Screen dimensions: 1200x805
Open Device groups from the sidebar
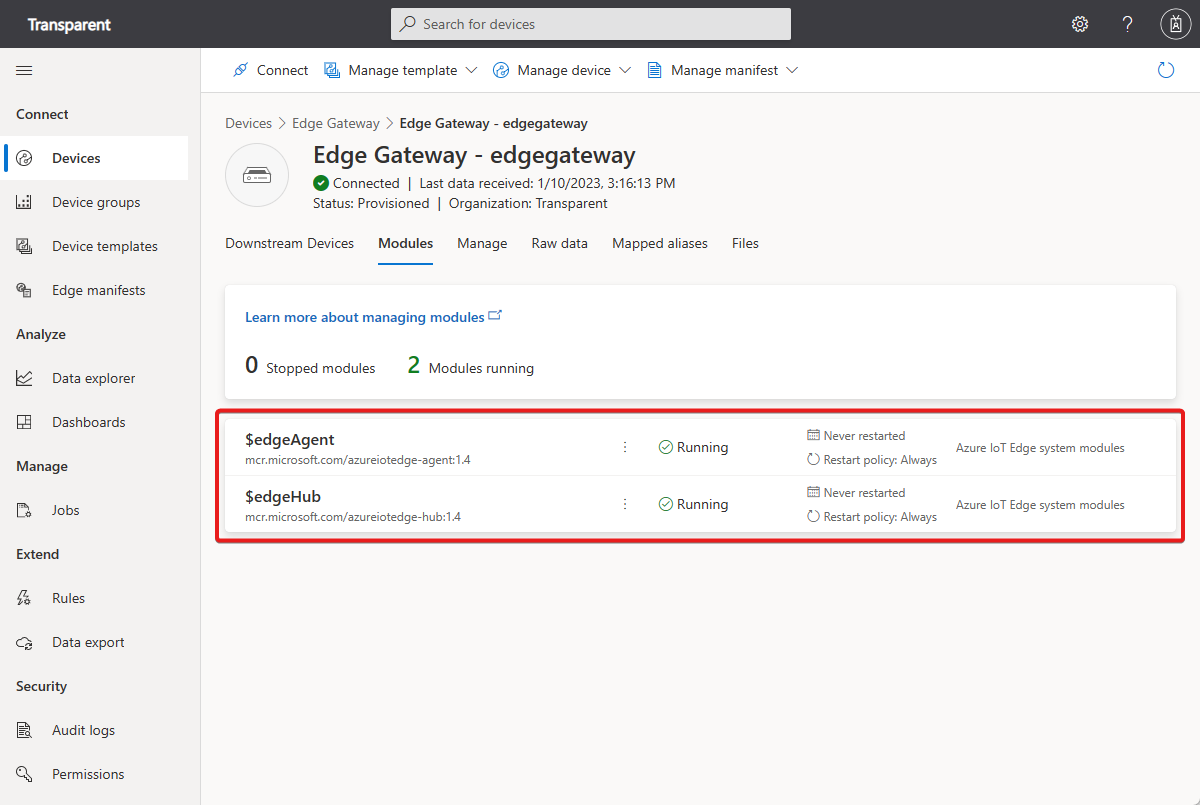(88, 202)
